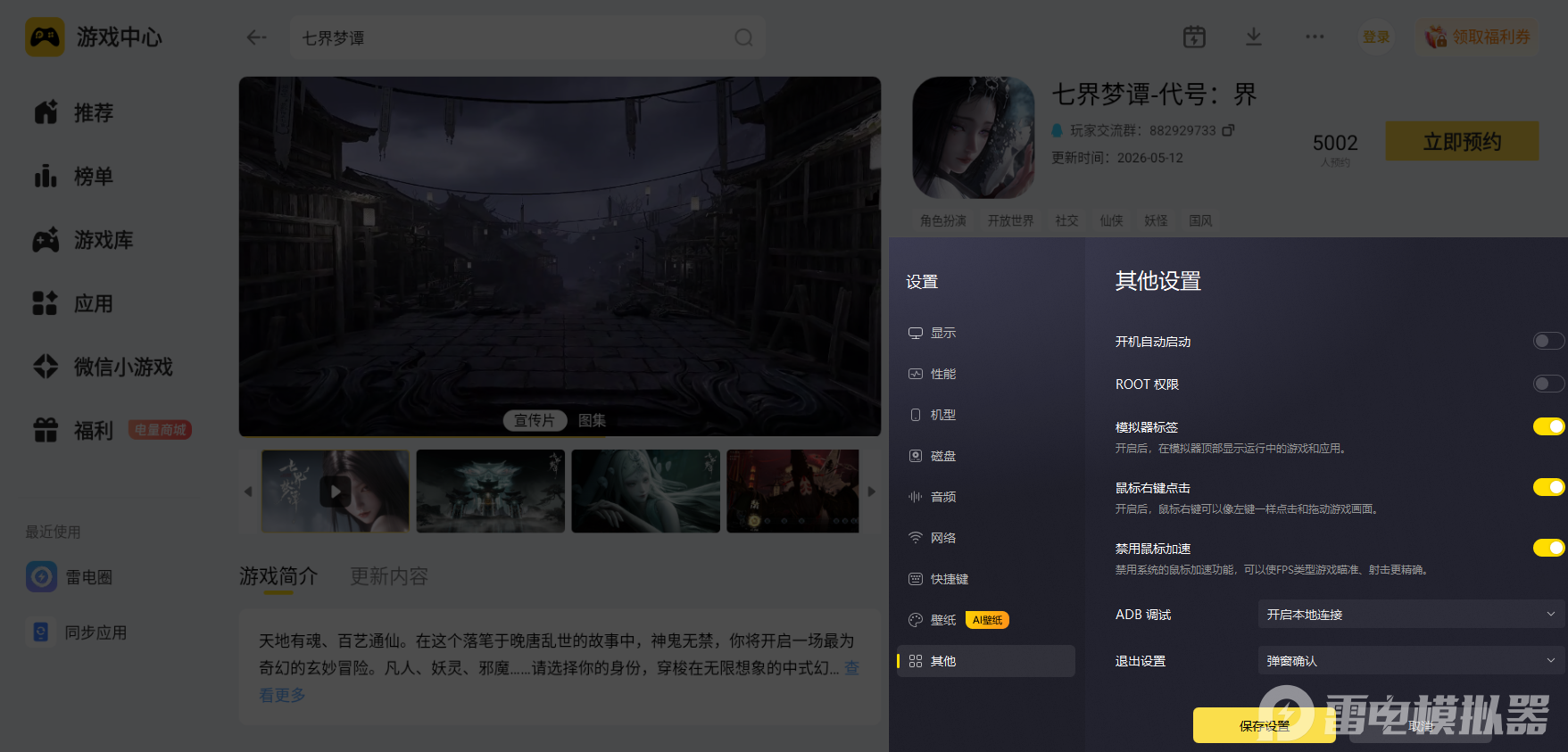Viewport: 1568px width, 752px height.
Task: Click the 社交 tag
Action: tap(1066, 220)
